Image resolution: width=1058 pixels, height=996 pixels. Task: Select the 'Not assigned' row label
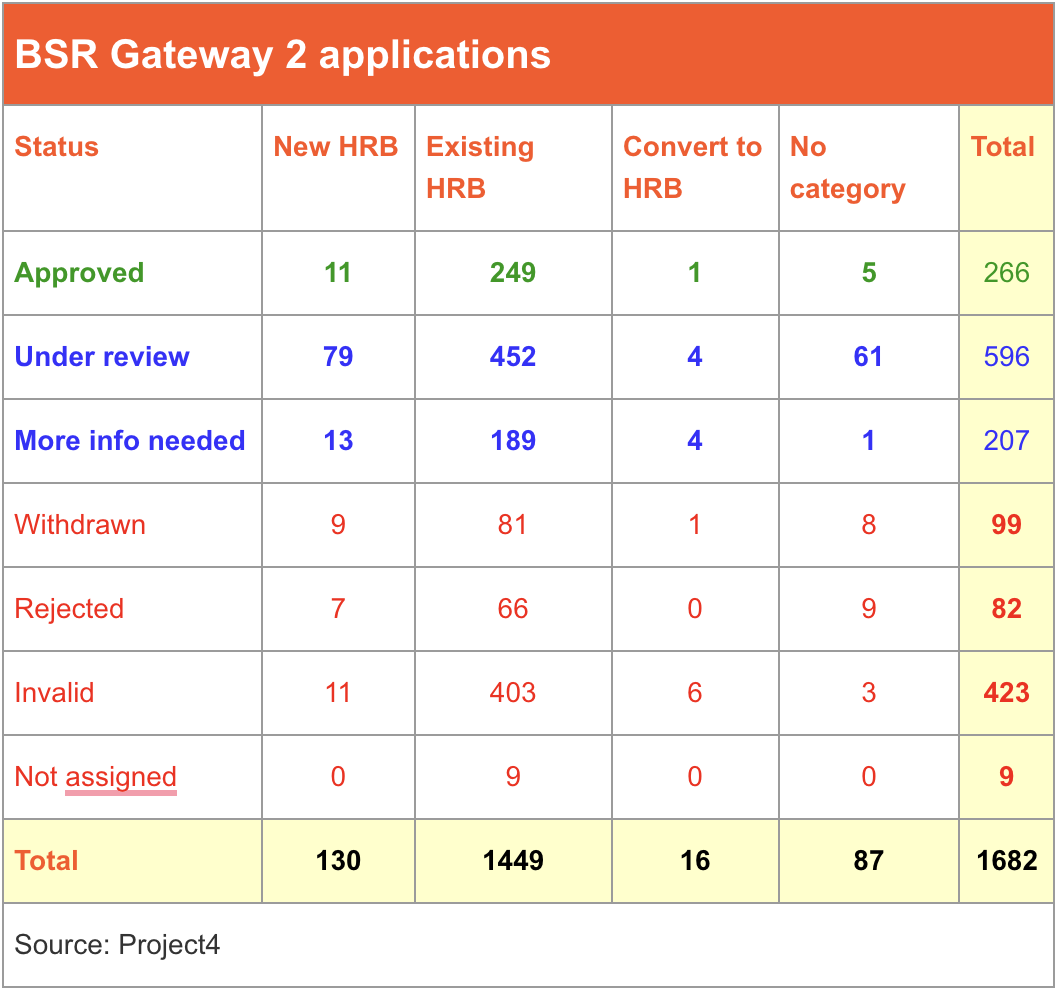[95, 777]
